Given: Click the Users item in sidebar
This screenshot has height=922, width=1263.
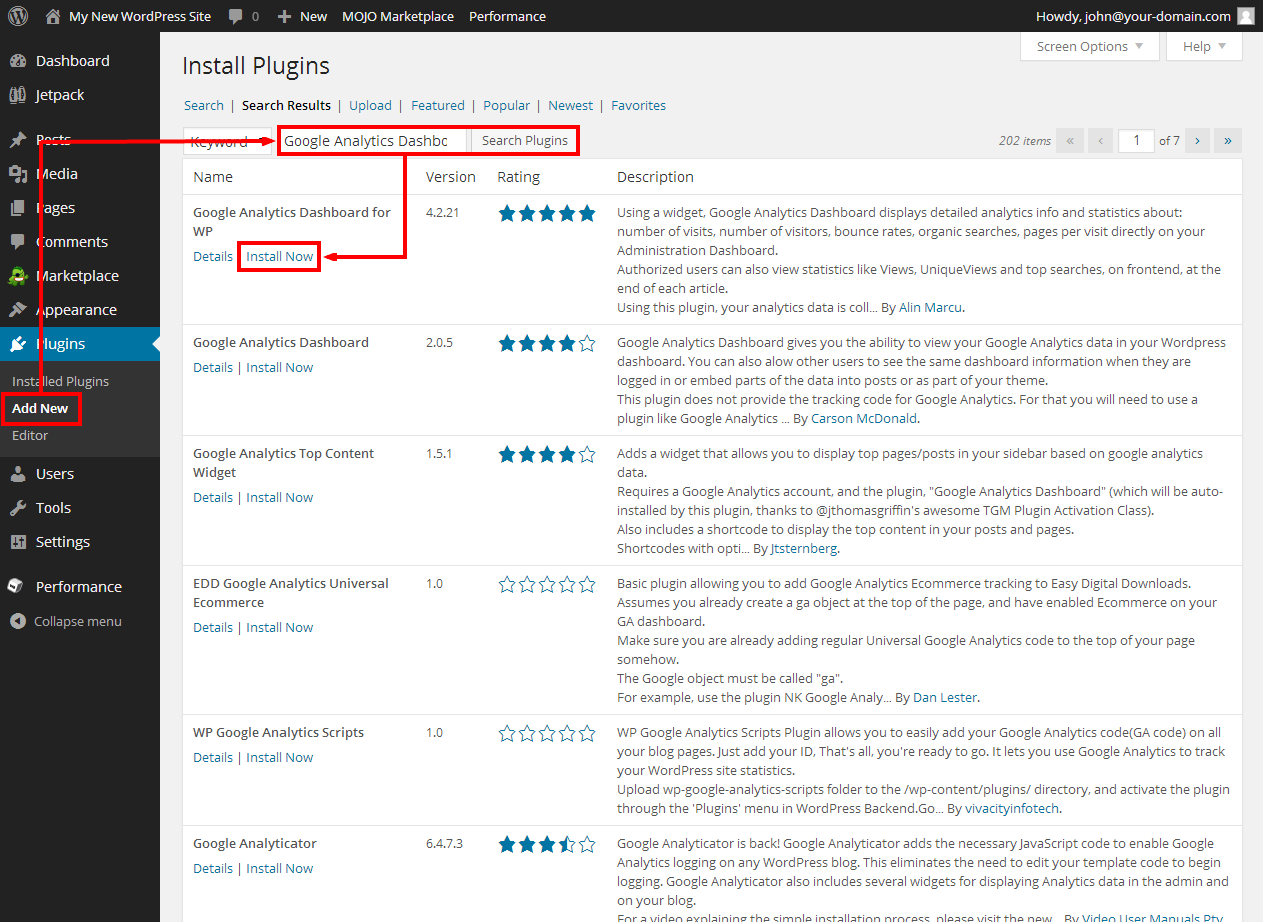Looking at the screenshot, I should pos(80,474).
